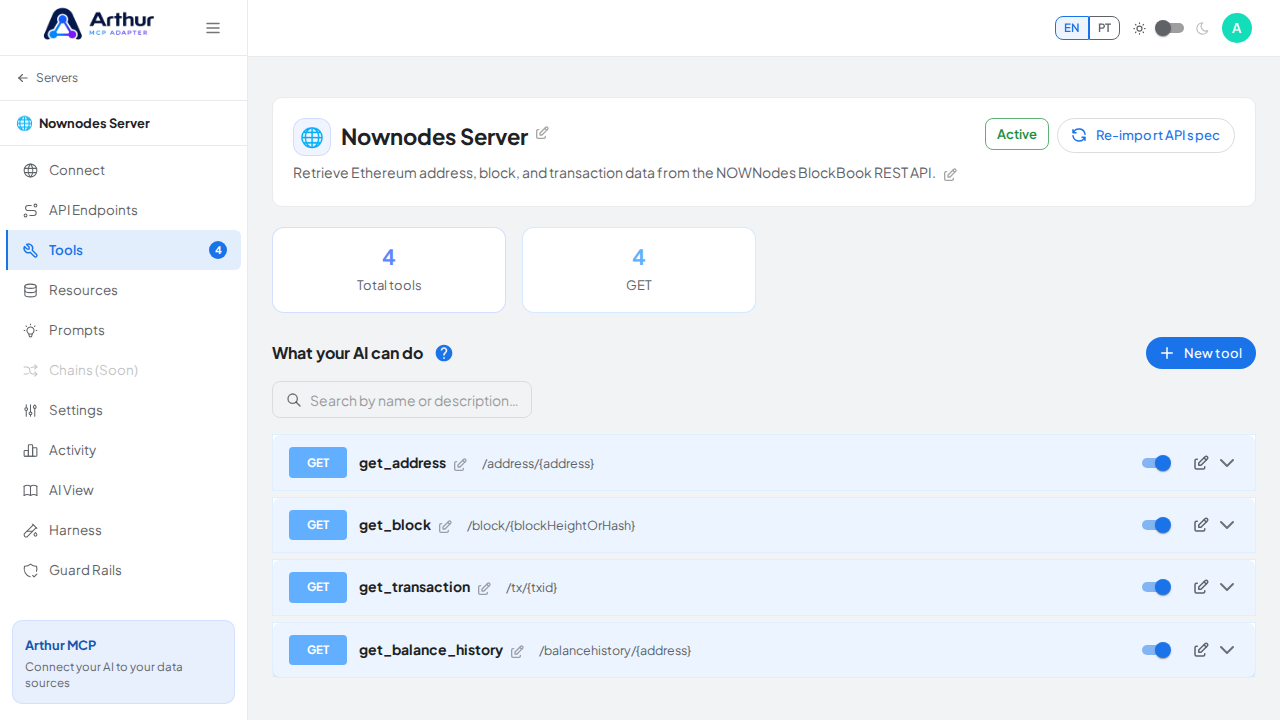The width and height of the screenshot is (1280, 720).
Task: Disable the get_block tool toggle
Action: coord(1156,525)
